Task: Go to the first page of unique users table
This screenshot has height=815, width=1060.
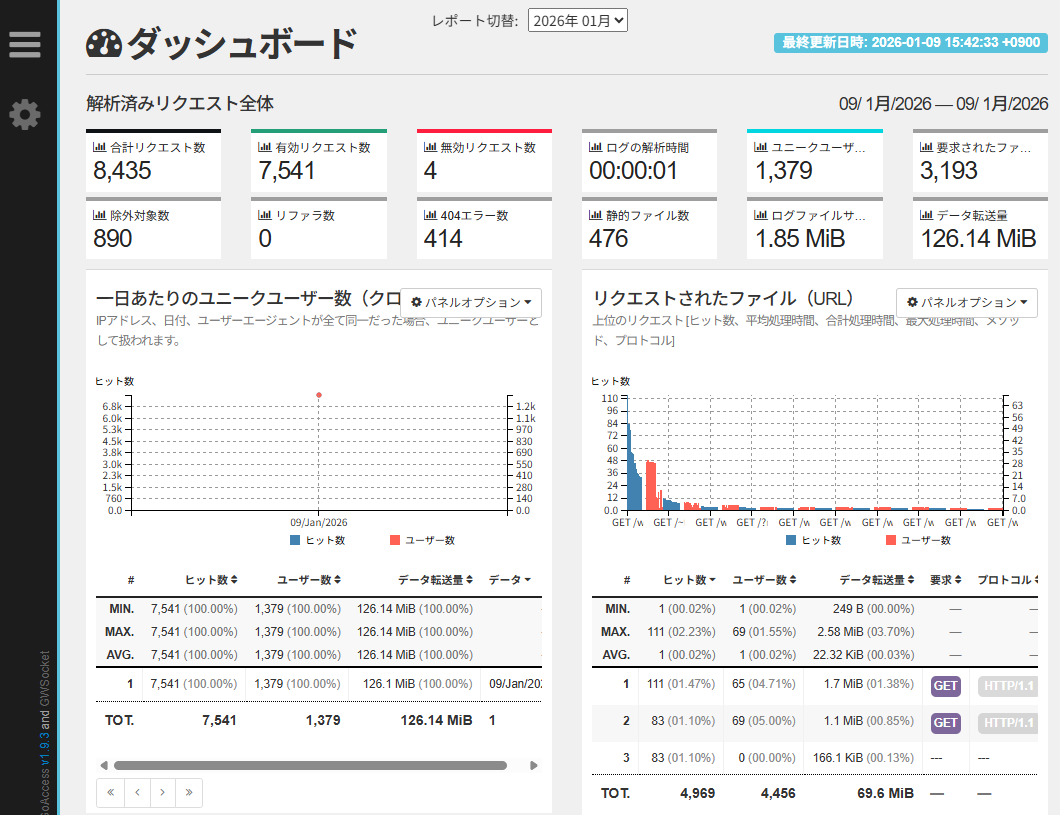Action: (110, 793)
